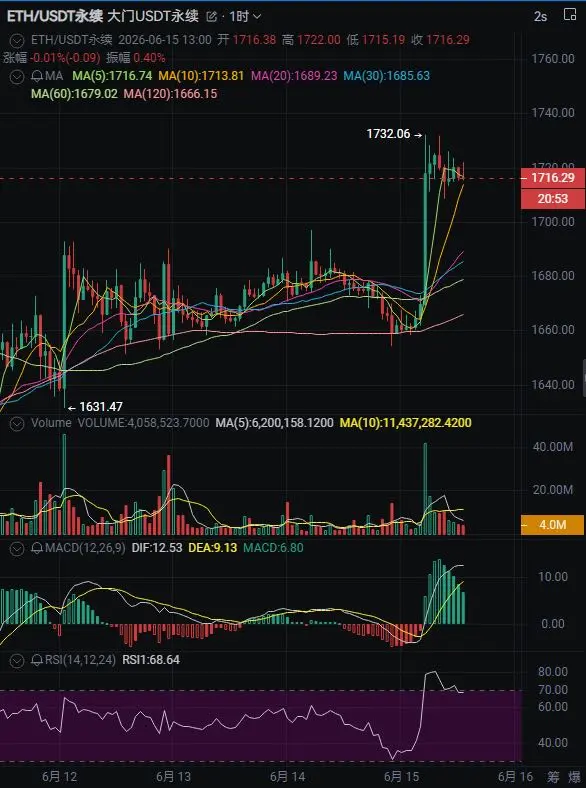Click the RSI1:68.64 value
Viewport: 586px width, 788px height.
point(151,660)
